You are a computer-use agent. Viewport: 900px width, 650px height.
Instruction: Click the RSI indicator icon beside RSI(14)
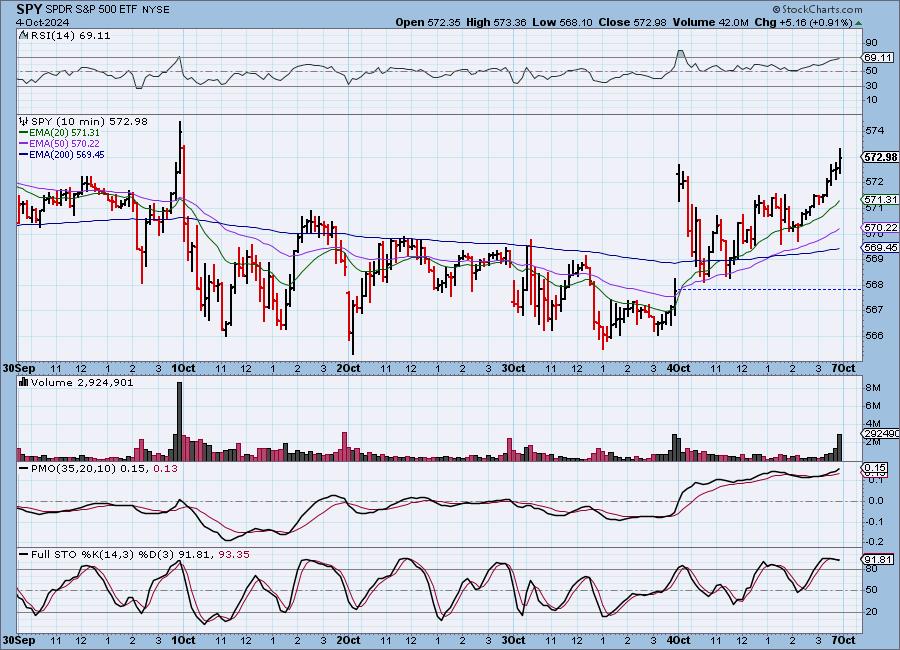click(x=23, y=35)
